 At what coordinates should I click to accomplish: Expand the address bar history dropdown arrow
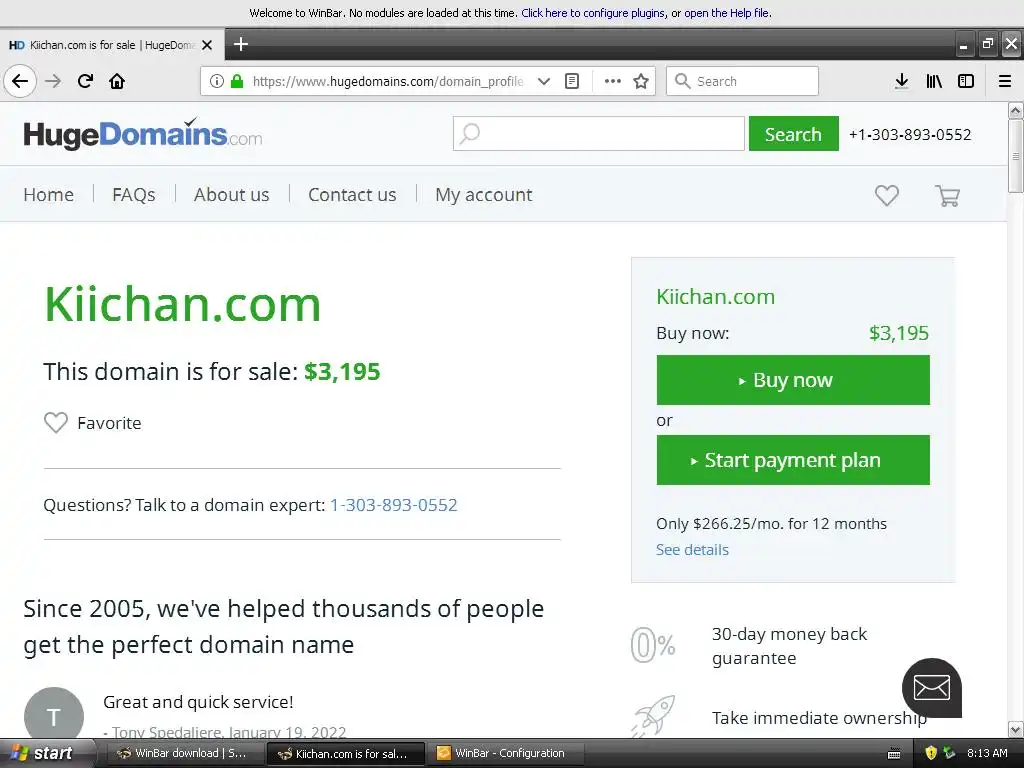[x=543, y=81]
